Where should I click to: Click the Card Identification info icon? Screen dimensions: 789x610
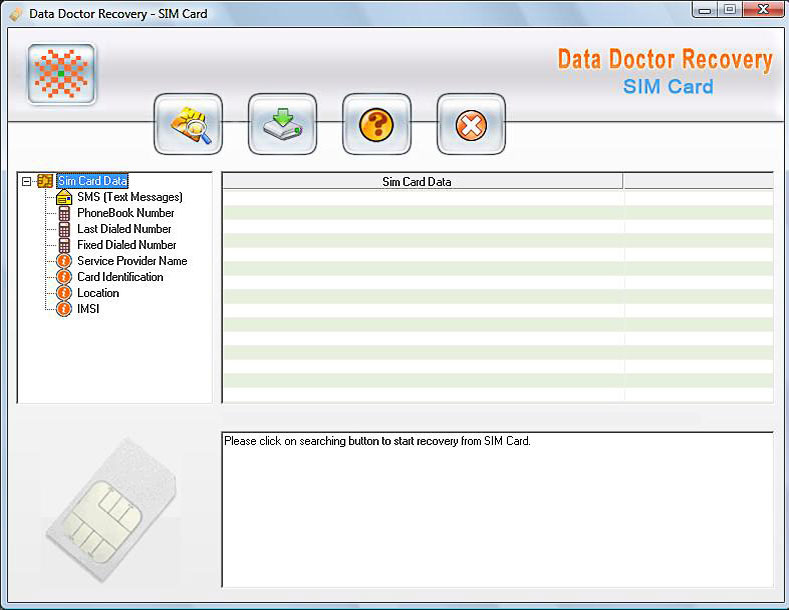(x=64, y=277)
